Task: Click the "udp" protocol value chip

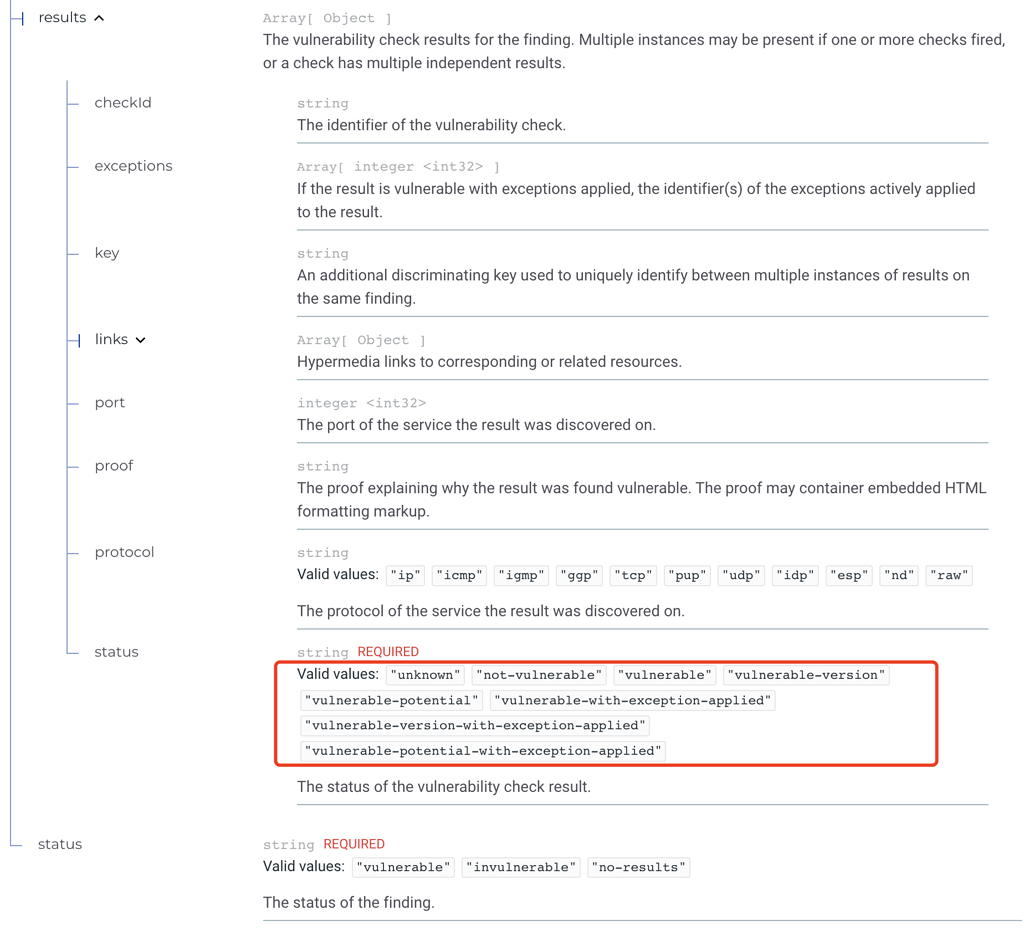Action: click(x=740, y=575)
